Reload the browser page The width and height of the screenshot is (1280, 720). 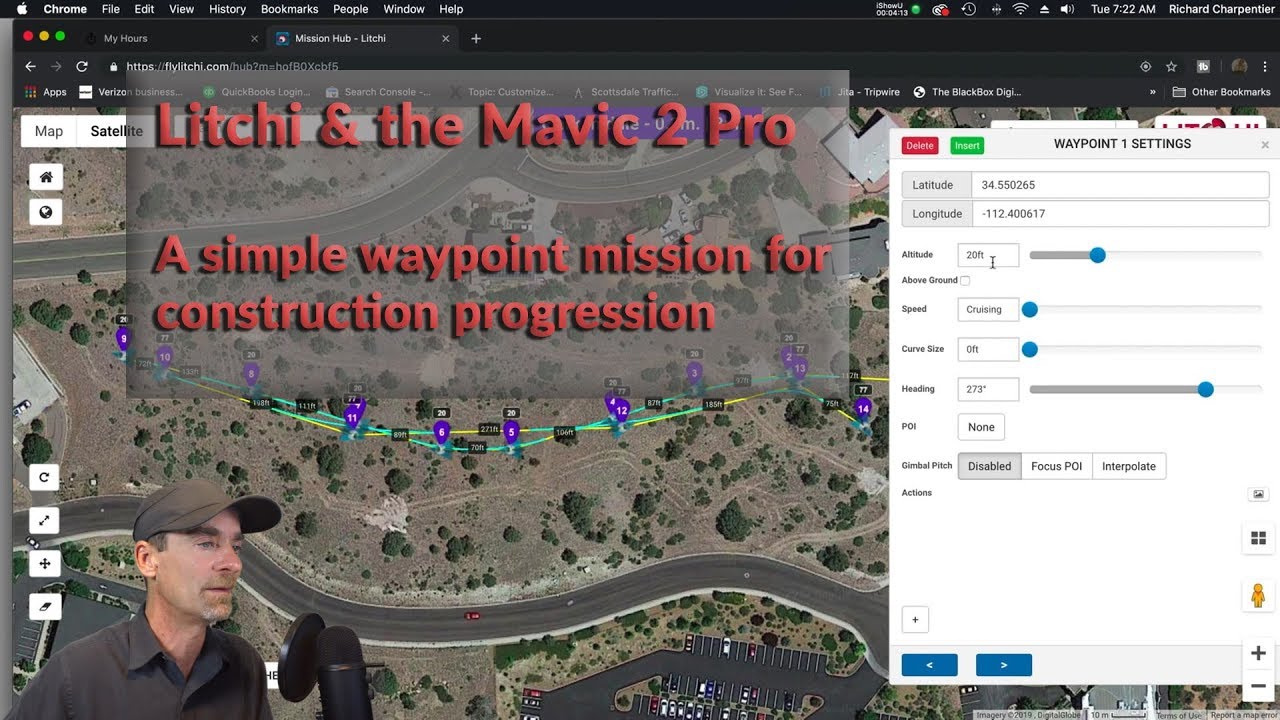82,67
